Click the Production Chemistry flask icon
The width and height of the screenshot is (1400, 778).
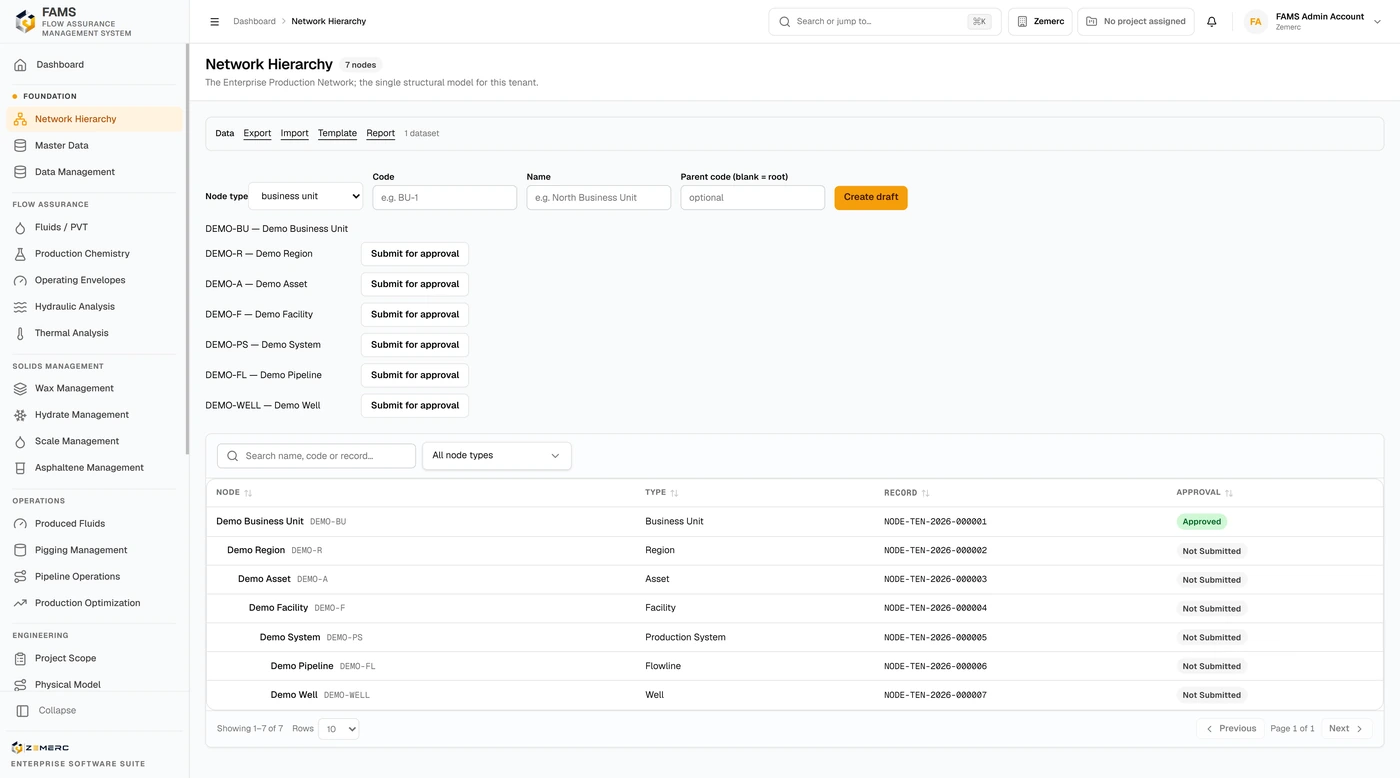(x=20, y=254)
